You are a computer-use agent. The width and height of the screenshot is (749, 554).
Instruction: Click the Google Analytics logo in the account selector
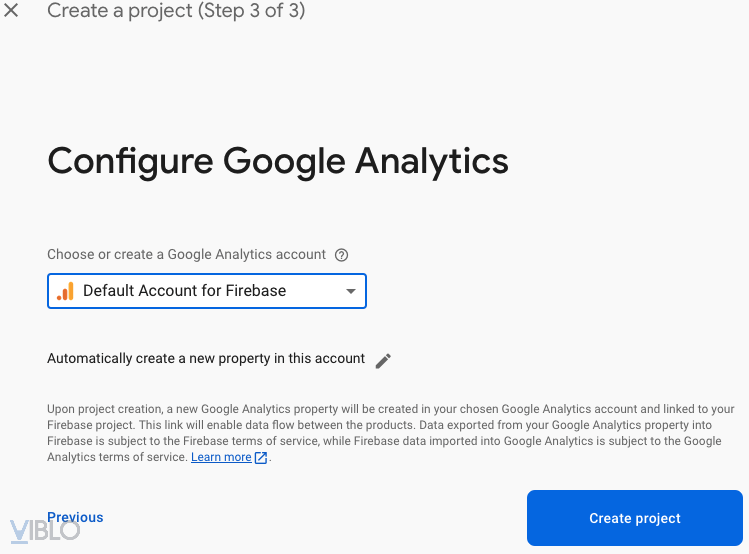tap(66, 291)
